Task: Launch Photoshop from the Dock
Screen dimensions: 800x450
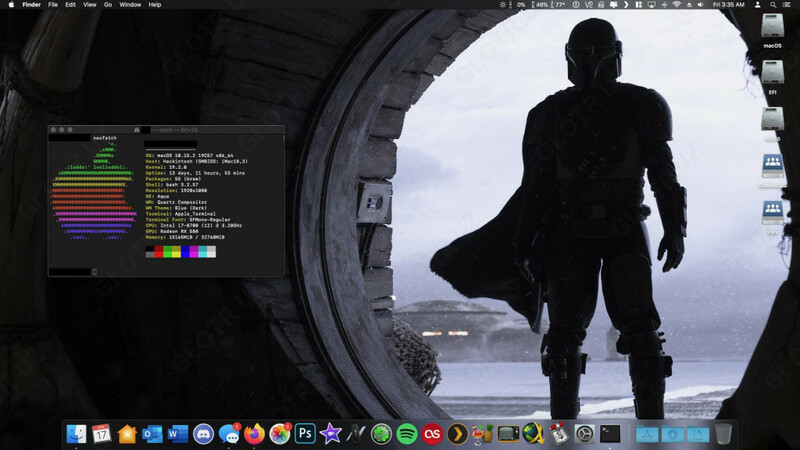Action: 305,434
